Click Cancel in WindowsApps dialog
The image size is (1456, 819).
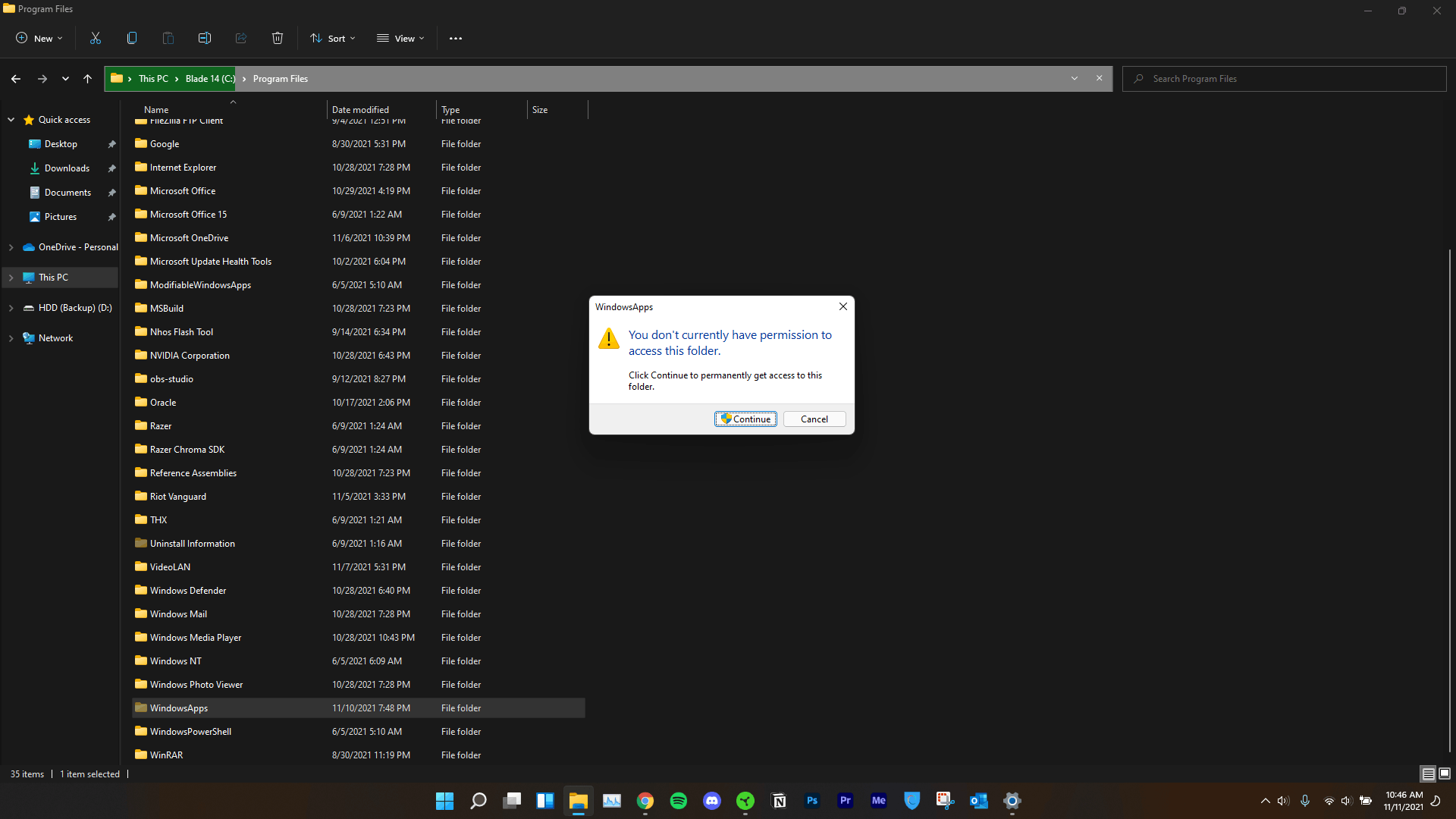point(814,419)
